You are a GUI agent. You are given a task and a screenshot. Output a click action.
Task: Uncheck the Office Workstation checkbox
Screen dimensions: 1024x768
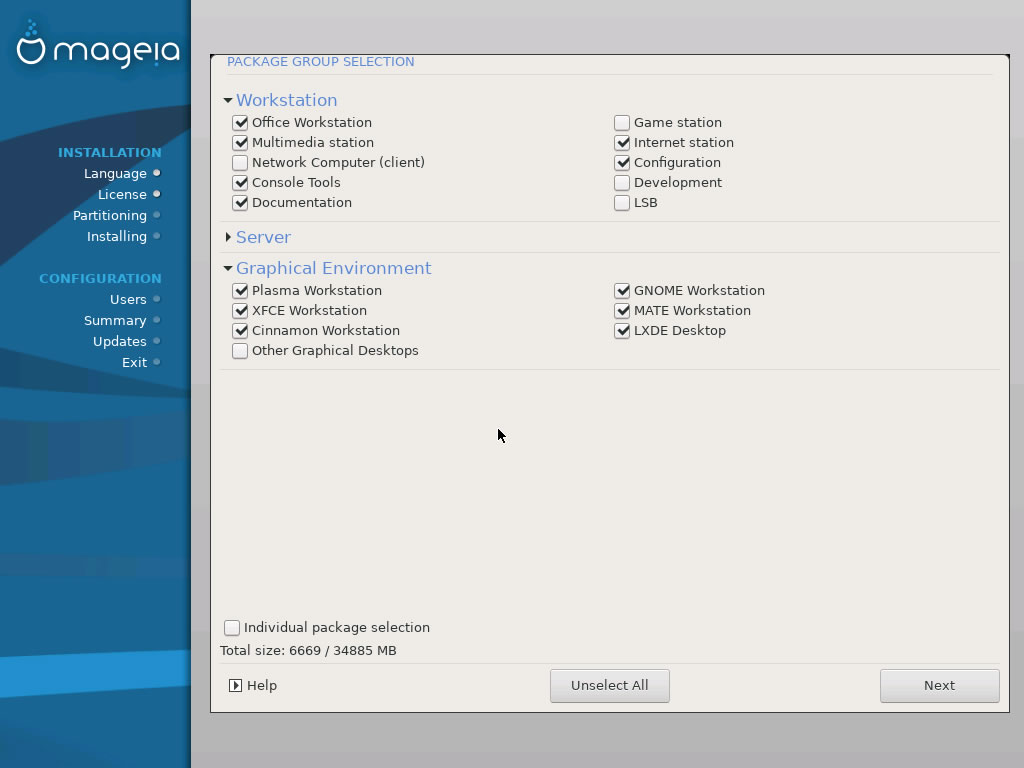[x=240, y=123]
